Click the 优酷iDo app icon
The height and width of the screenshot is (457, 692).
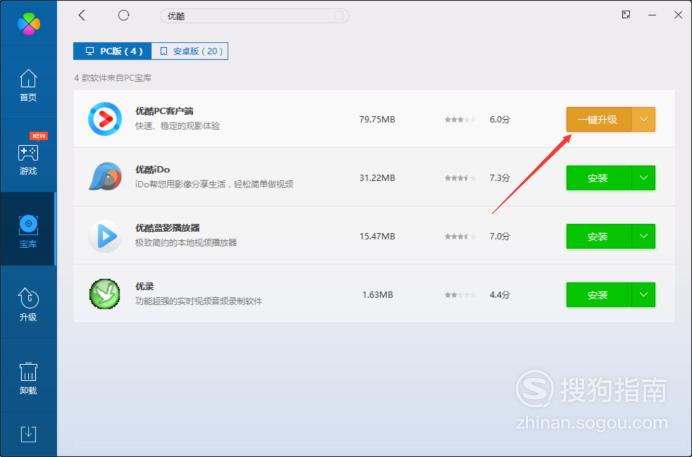click(x=105, y=177)
